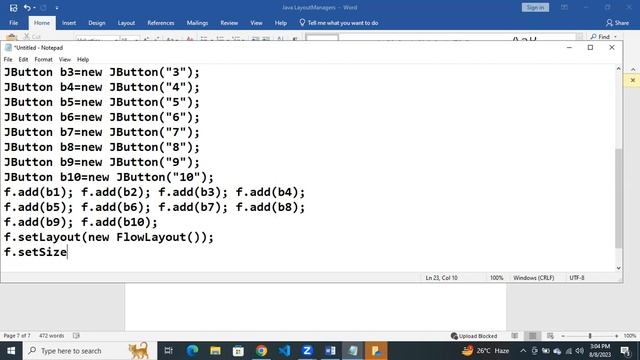Screen dimensions: 640x360
Task: Click the proofing check icon in status bar
Action: (x=76, y=336)
